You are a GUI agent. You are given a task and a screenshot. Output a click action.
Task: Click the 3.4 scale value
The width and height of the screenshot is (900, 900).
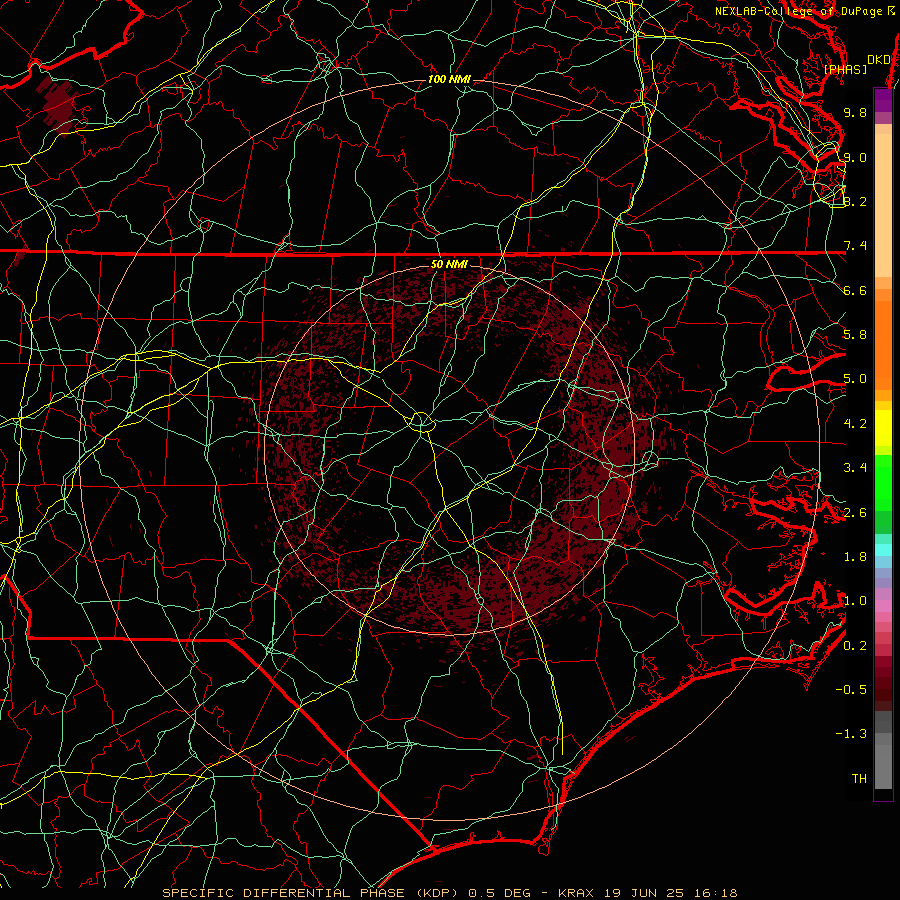855,468
